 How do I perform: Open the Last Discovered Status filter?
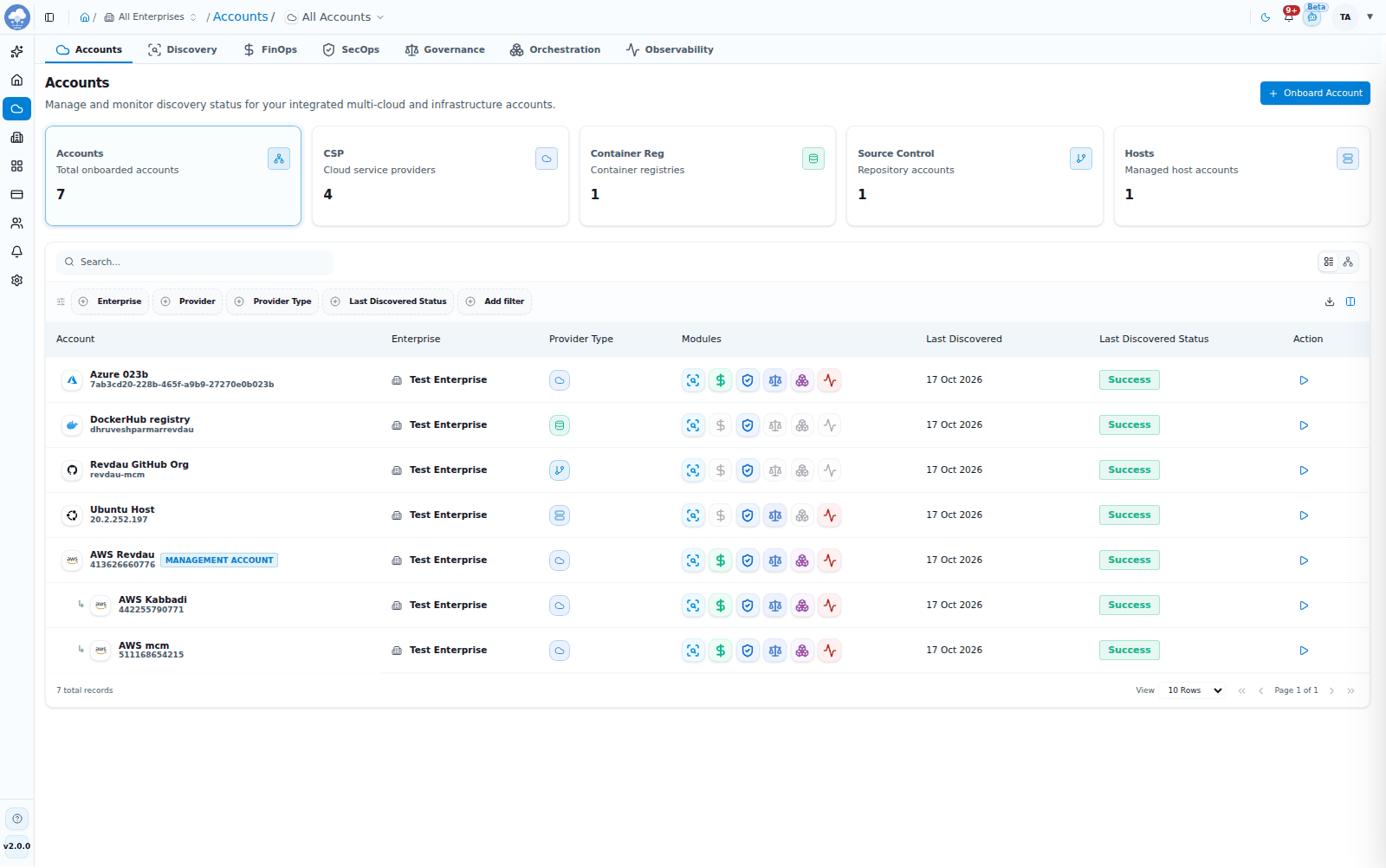388,301
